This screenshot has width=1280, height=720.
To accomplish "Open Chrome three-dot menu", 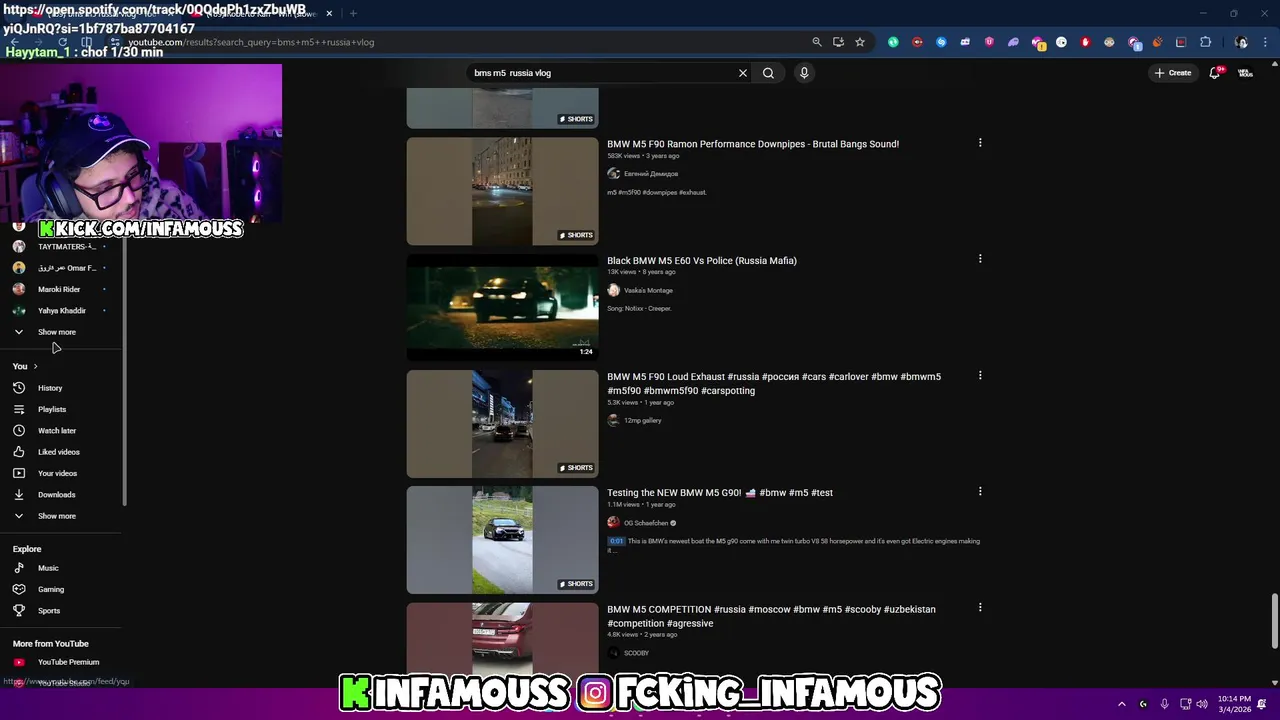I will pyautogui.click(x=1263, y=42).
